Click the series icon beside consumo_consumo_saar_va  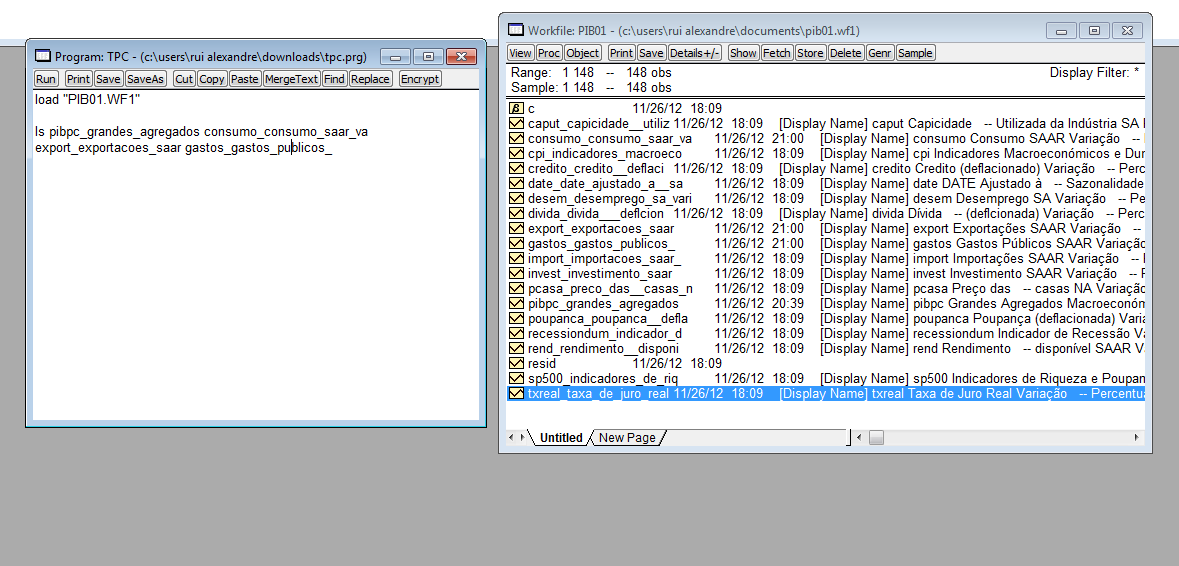tap(516, 138)
